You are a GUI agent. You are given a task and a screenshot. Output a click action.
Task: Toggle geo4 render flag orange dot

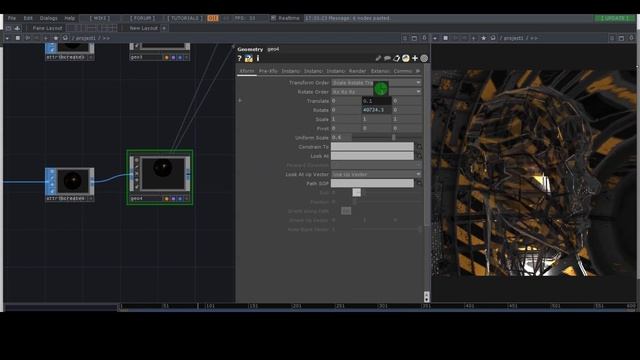pos(167,199)
